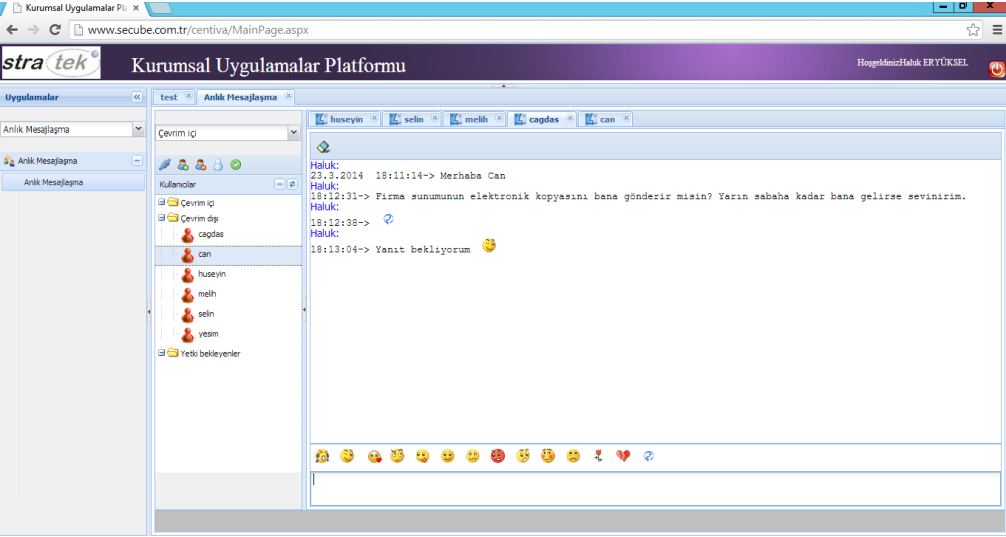Insert the red rose emoji
The image size is (1006, 537).
tap(598, 456)
